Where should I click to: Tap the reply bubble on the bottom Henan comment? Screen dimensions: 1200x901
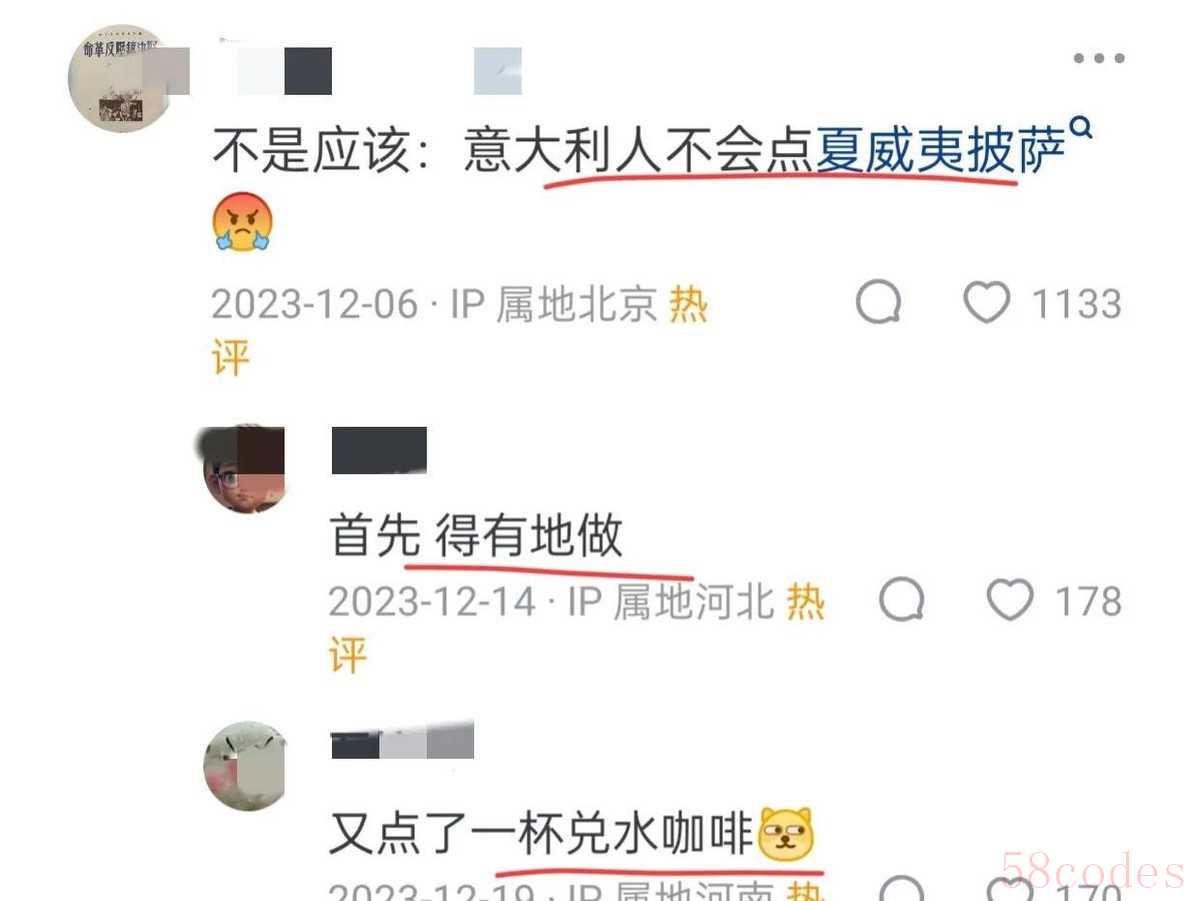coord(902,890)
